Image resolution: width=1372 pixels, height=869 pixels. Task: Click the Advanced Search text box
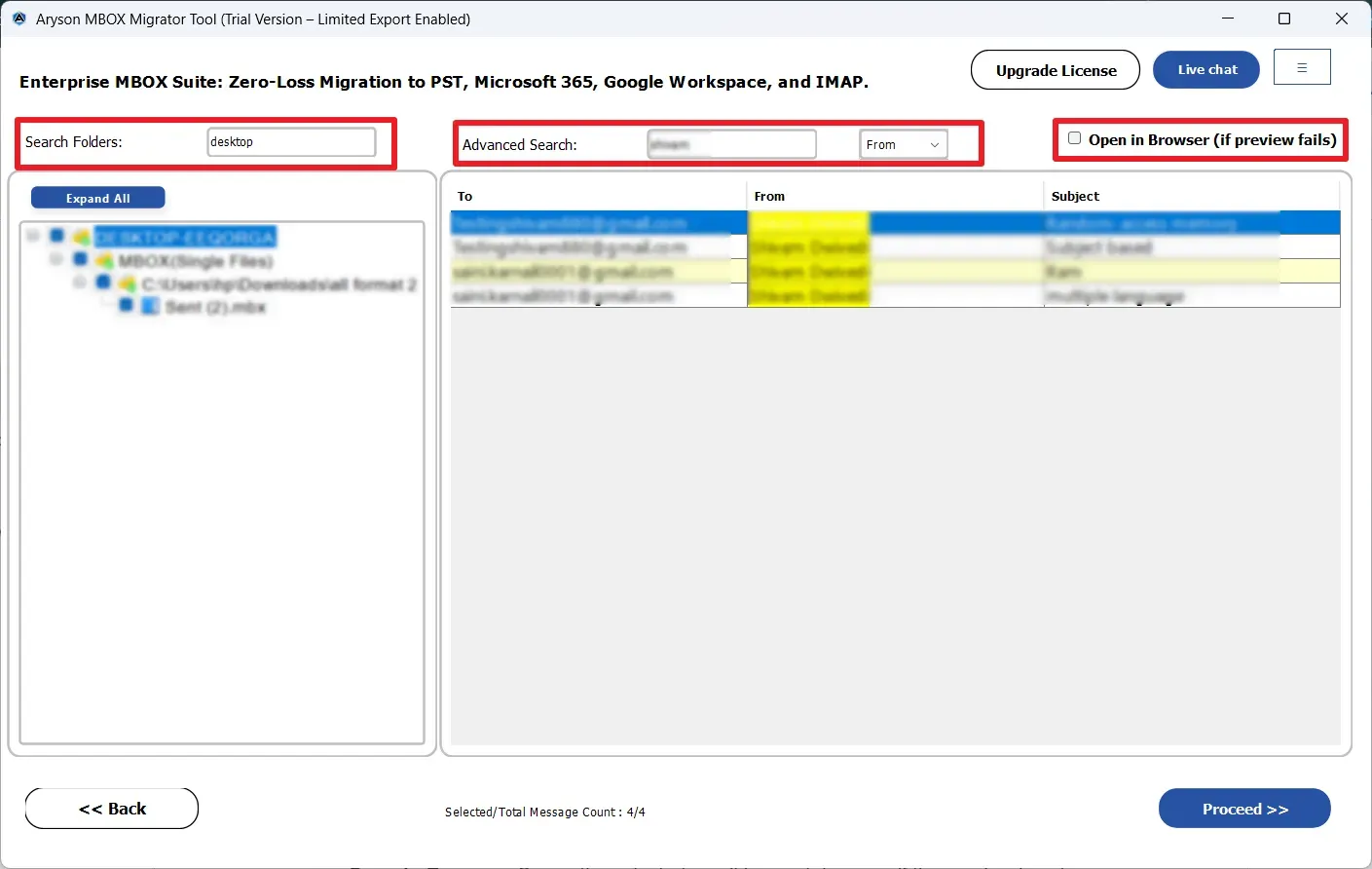[x=731, y=144]
